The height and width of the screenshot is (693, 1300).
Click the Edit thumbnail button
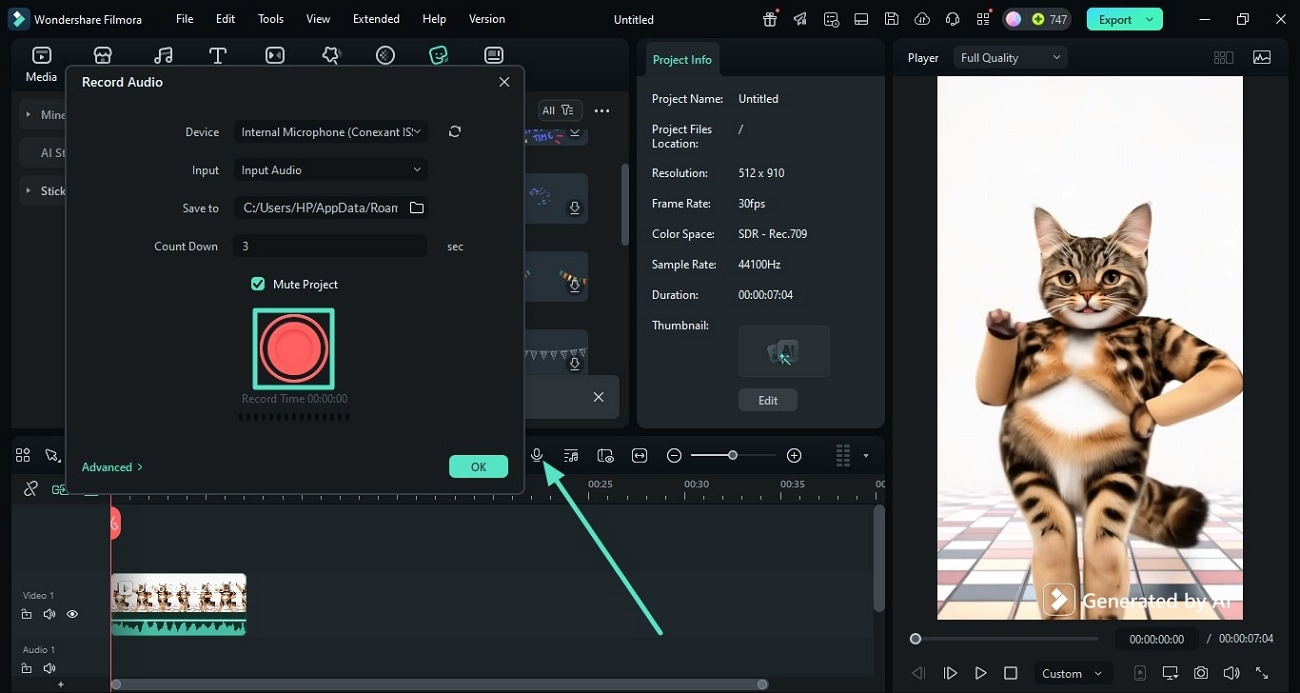pos(768,400)
